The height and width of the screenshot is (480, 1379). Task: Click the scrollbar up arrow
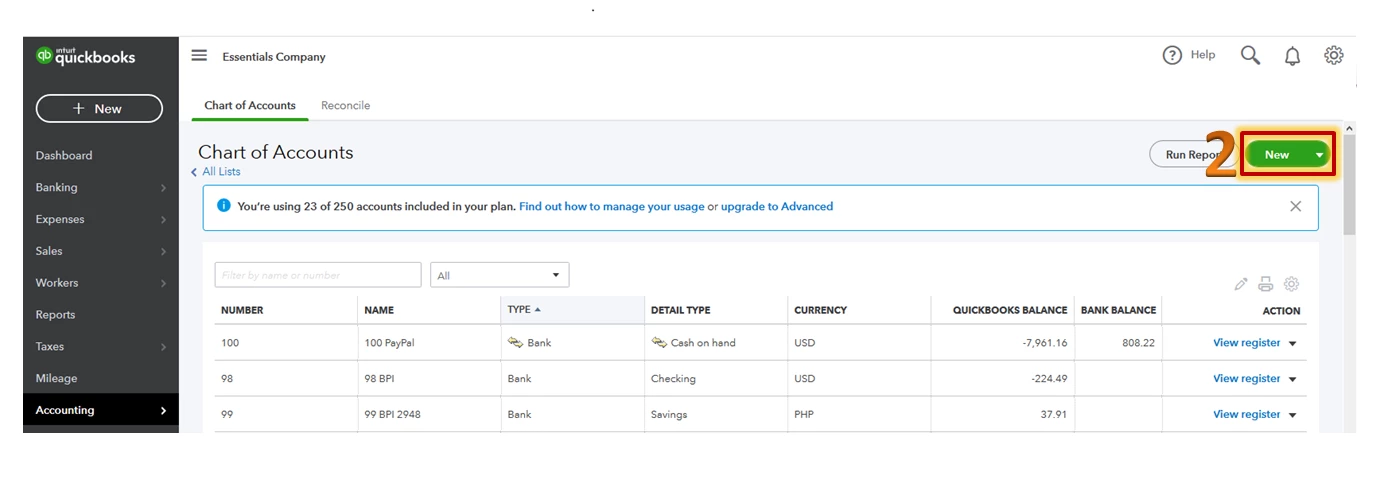coord(1349,128)
